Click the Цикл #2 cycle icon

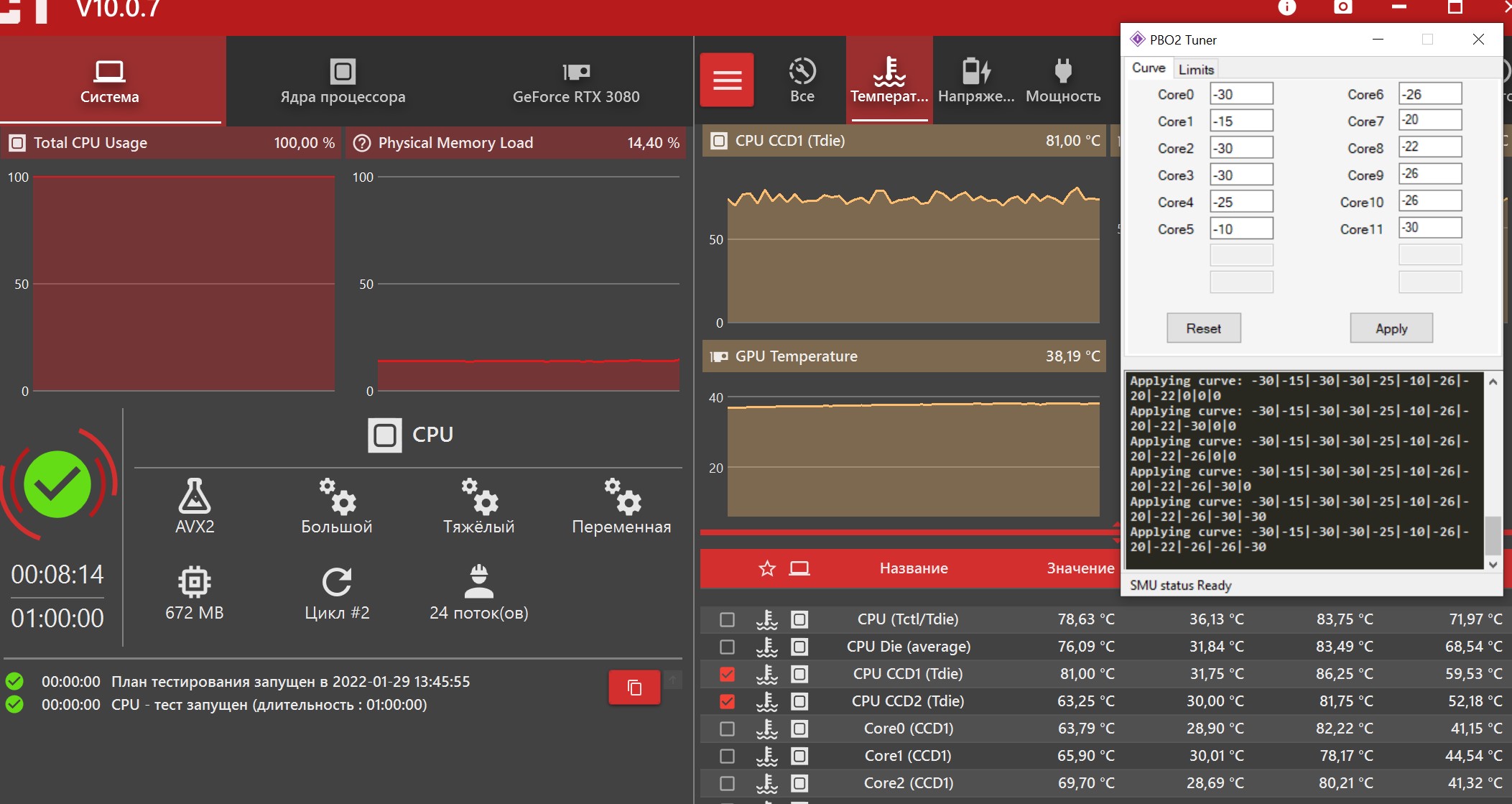(337, 582)
